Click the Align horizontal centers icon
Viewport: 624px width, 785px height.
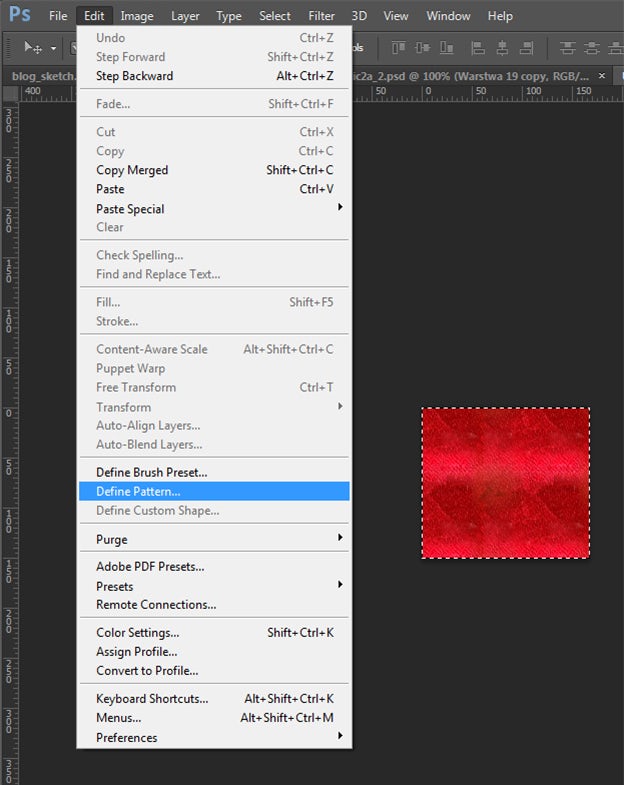[500, 48]
